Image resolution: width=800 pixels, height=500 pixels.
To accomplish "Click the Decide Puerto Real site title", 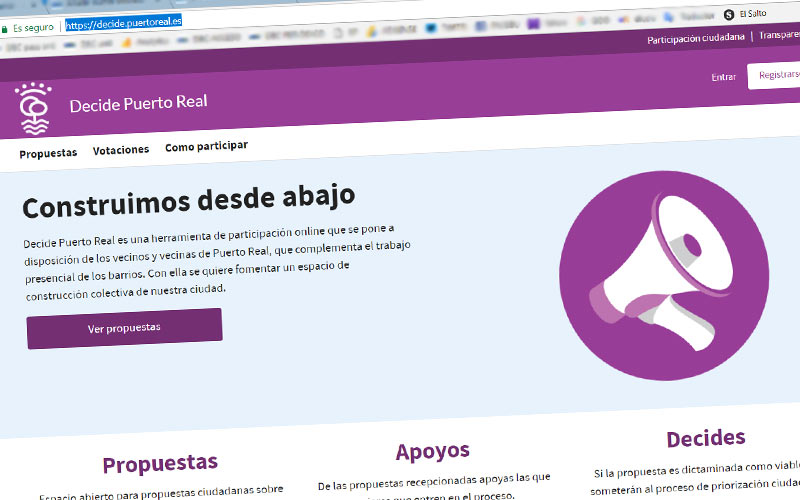I will [138, 103].
